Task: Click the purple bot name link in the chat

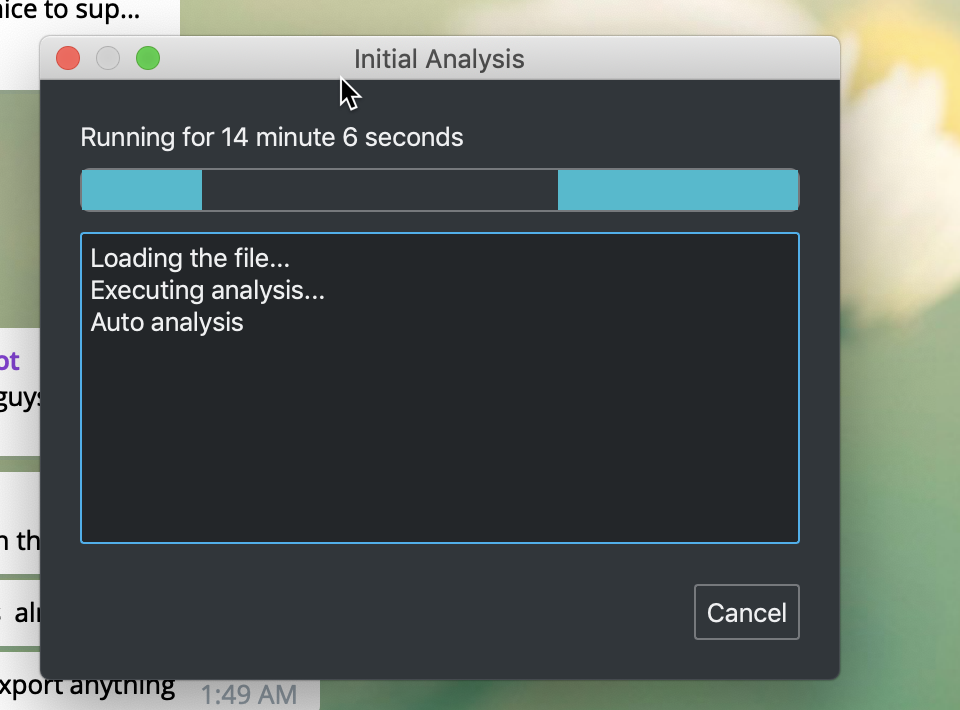Action: coord(10,361)
